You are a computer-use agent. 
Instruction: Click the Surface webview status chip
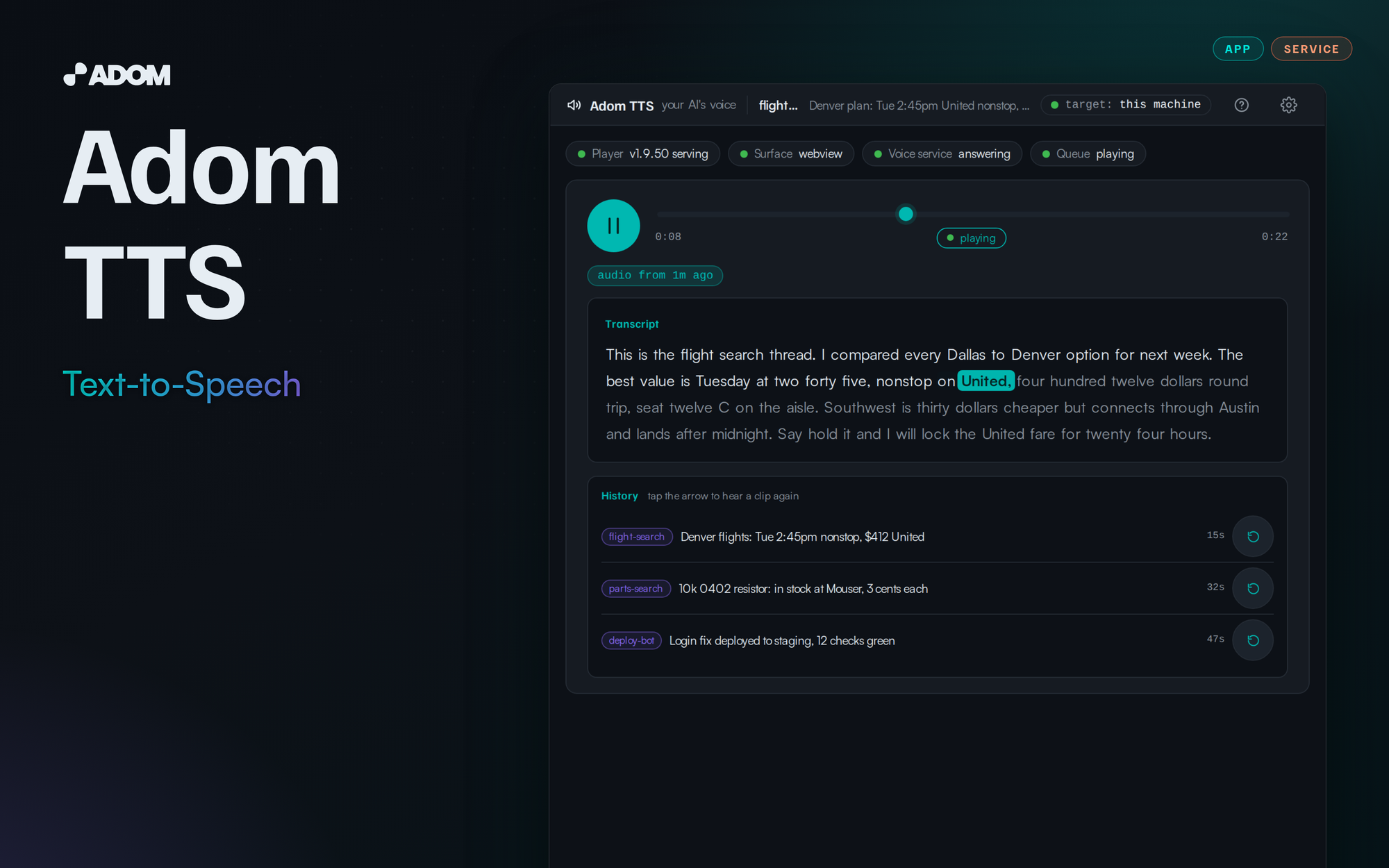[791, 153]
